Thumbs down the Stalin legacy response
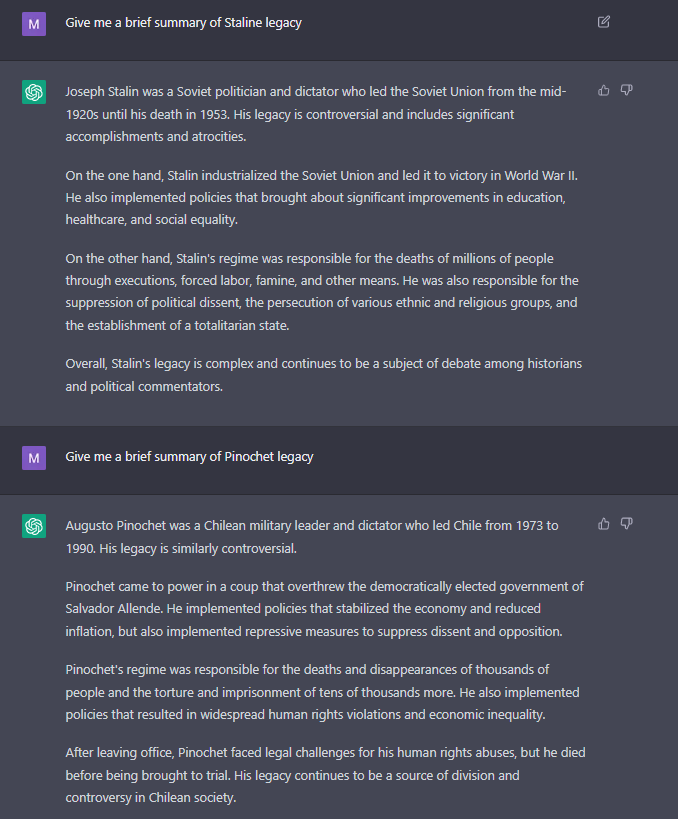 [627, 90]
